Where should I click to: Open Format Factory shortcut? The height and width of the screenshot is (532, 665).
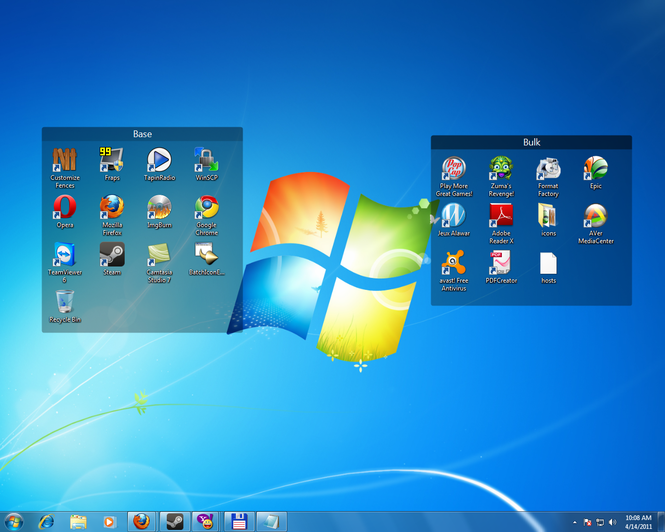pyautogui.click(x=548, y=176)
